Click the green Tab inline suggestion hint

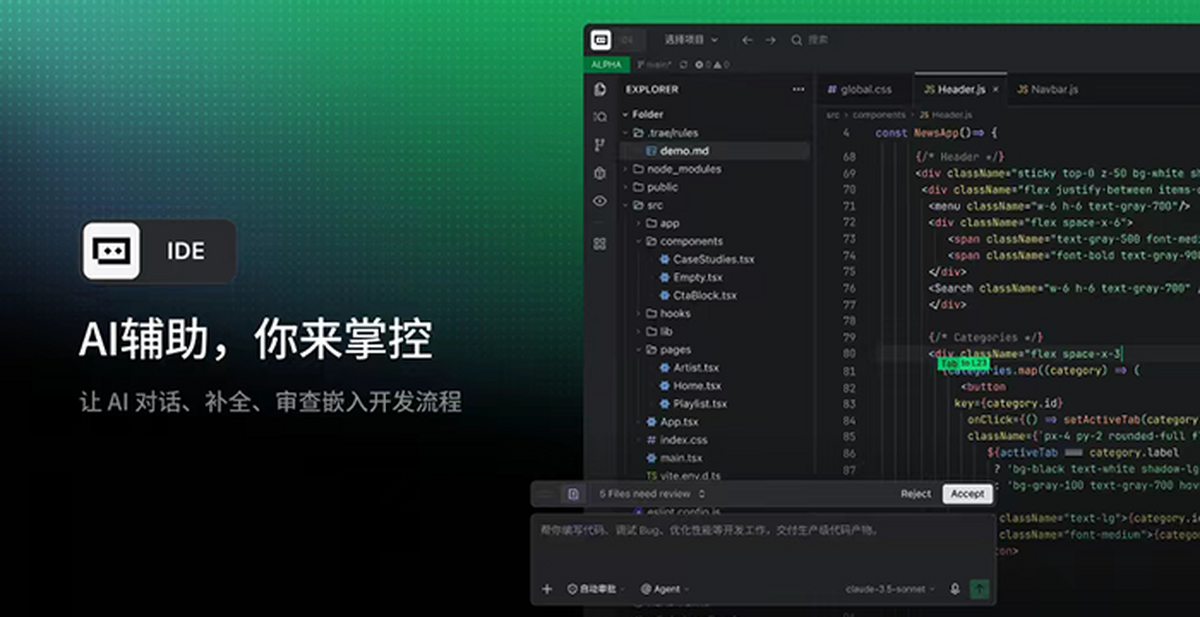click(963, 363)
